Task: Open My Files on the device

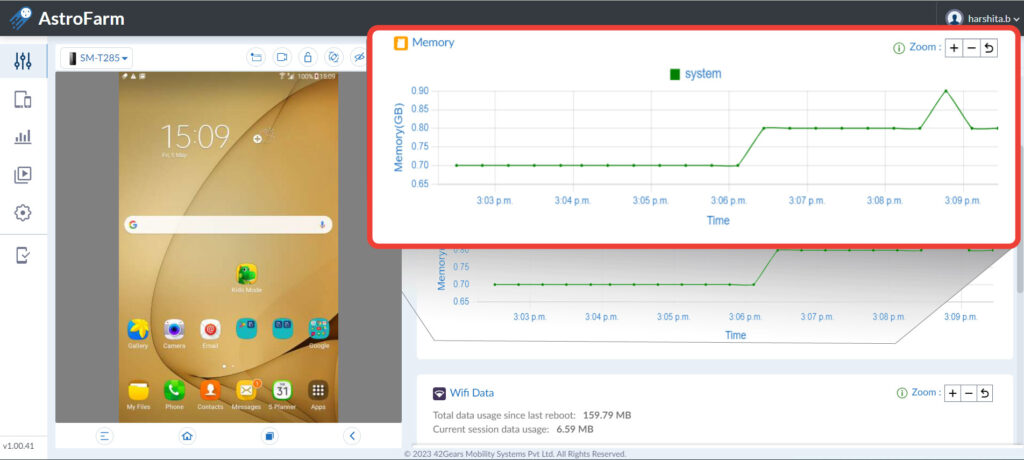Action: pos(138,395)
